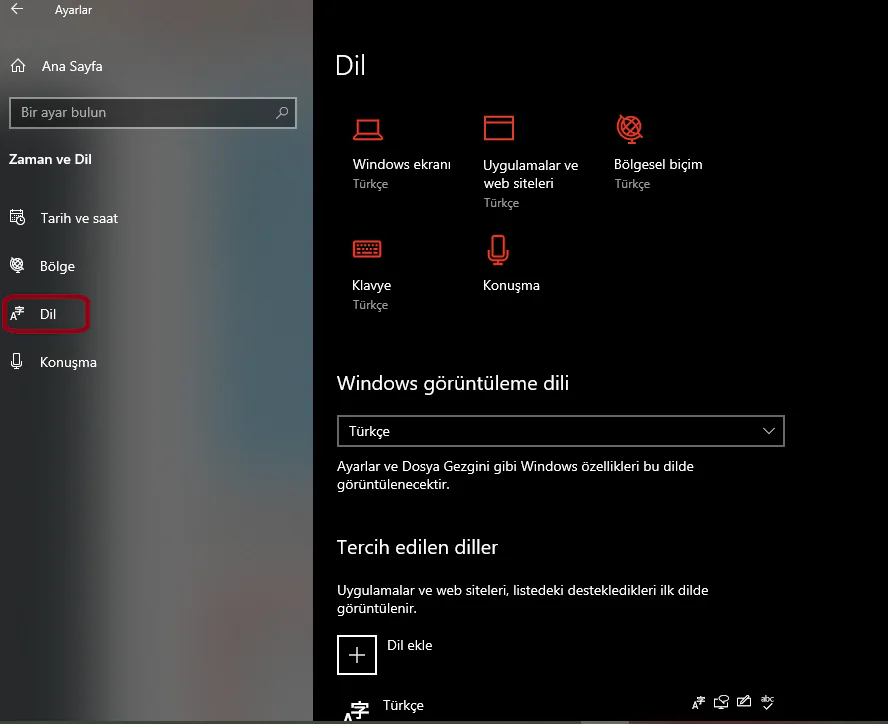Screen dimensions: 888x724
Task: Select Türkçe in preferred languages list
Action: (x=403, y=706)
